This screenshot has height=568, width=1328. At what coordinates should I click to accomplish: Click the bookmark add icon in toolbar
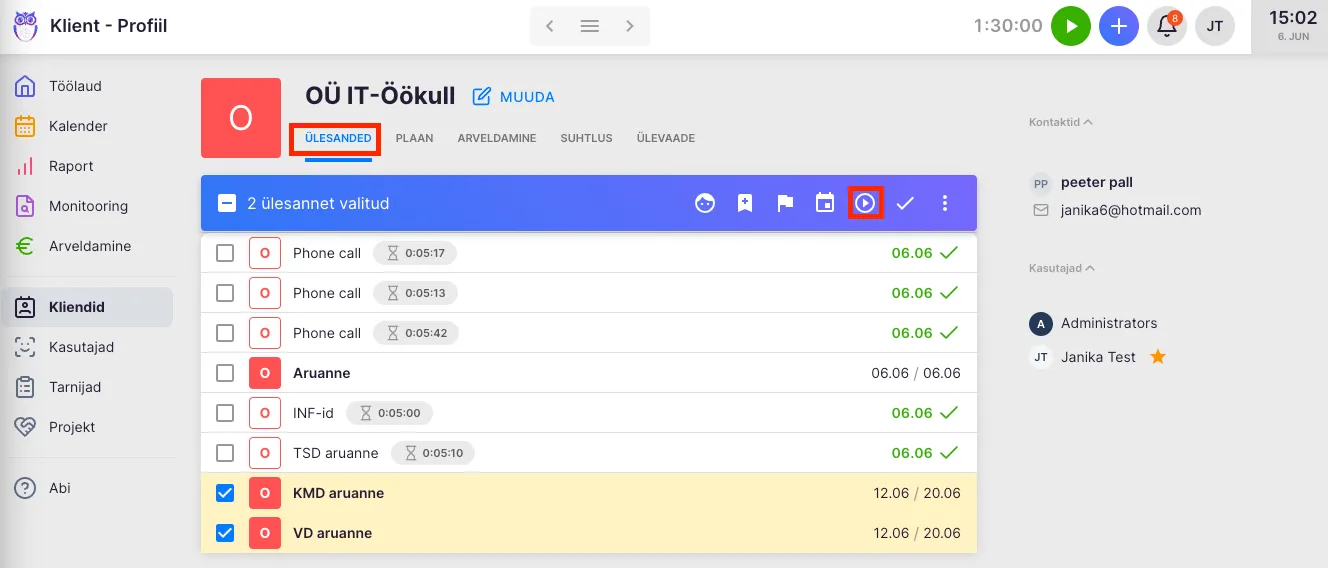(745, 203)
